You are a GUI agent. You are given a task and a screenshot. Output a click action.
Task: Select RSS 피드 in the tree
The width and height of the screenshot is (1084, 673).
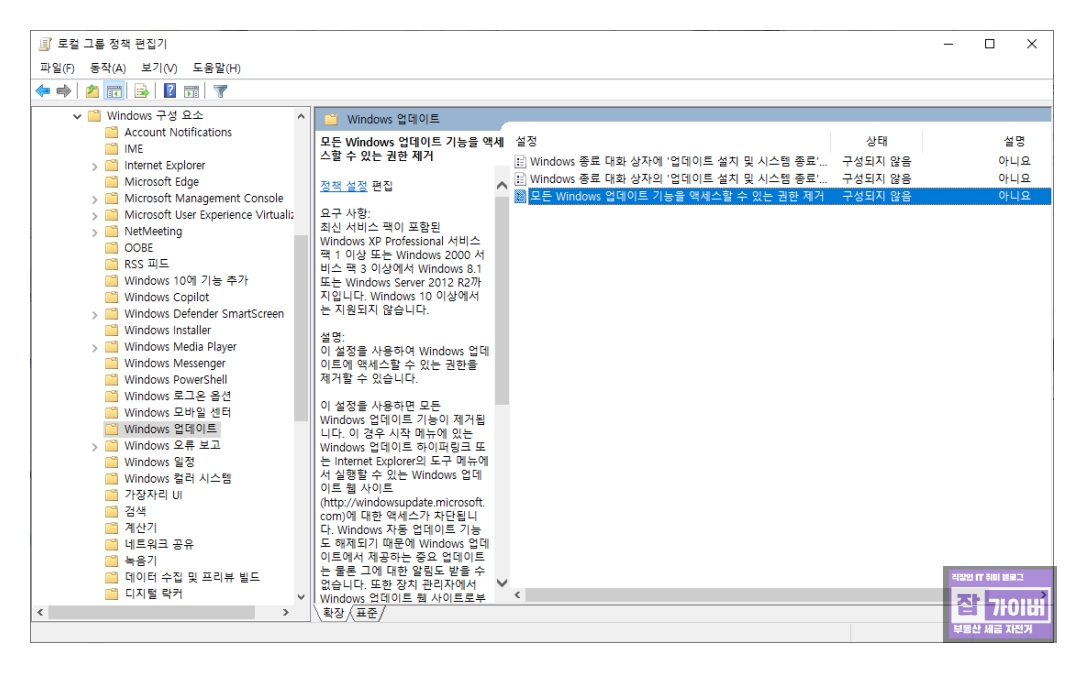pos(146,264)
